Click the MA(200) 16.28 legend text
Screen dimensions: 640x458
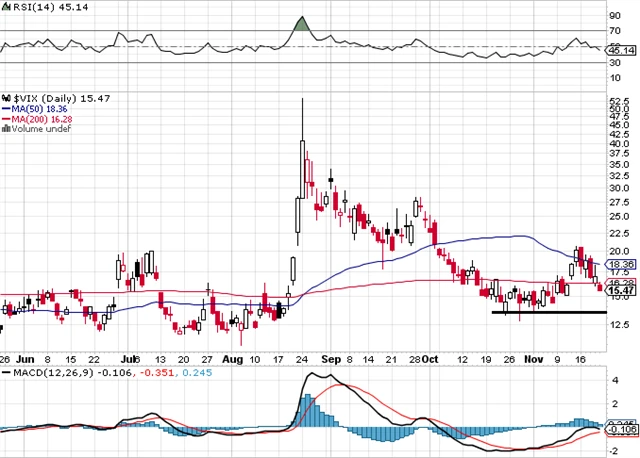click(x=41, y=118)
